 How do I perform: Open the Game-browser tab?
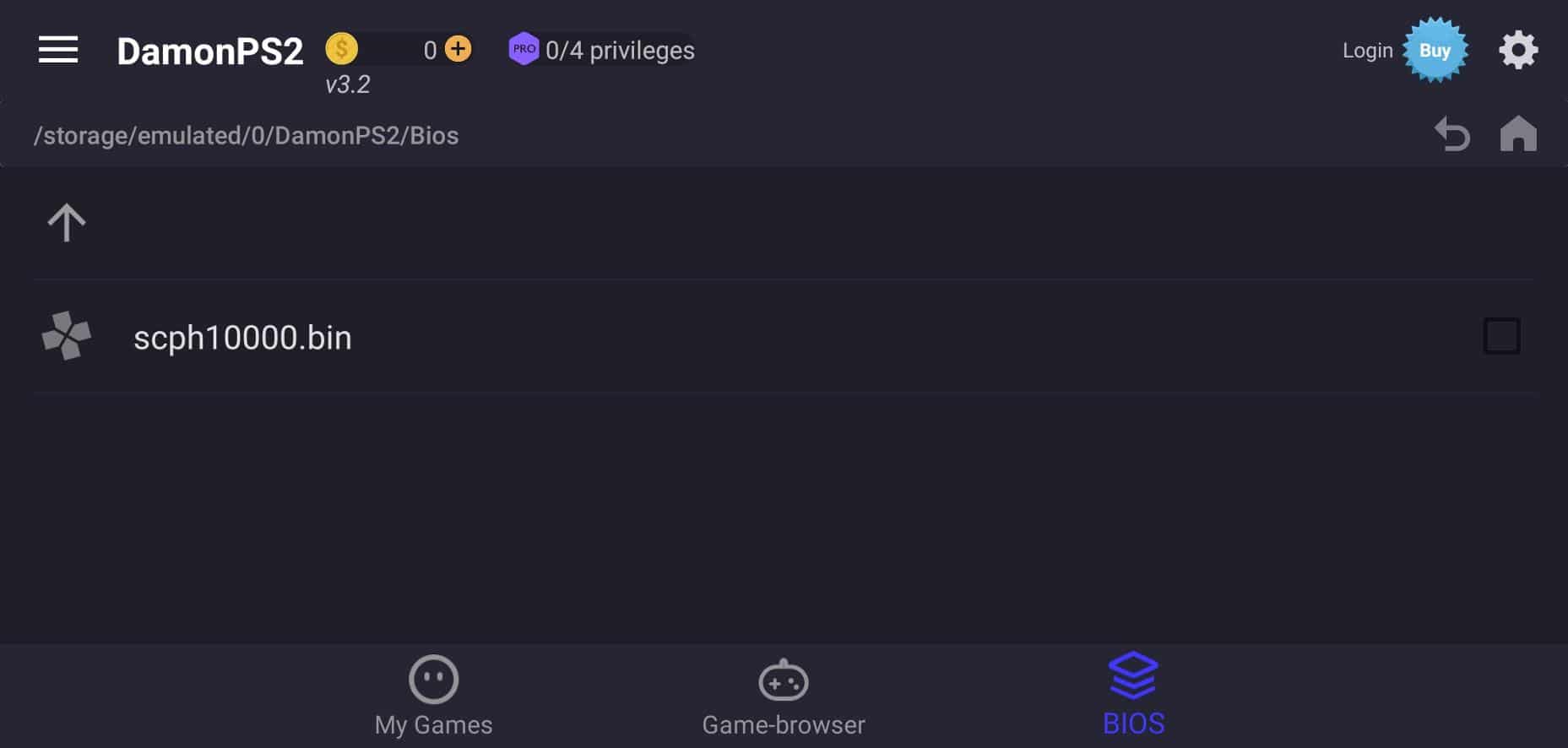[x=784, y=697]
